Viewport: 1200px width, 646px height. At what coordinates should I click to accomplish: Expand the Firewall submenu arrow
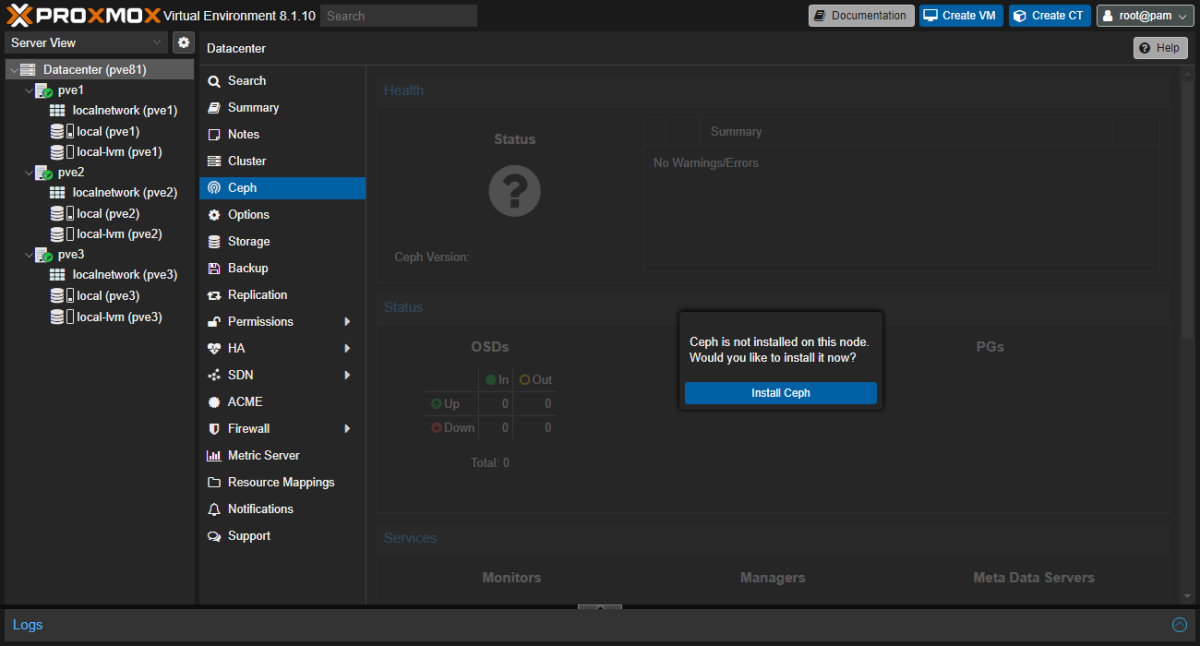[x=348, y=429]
